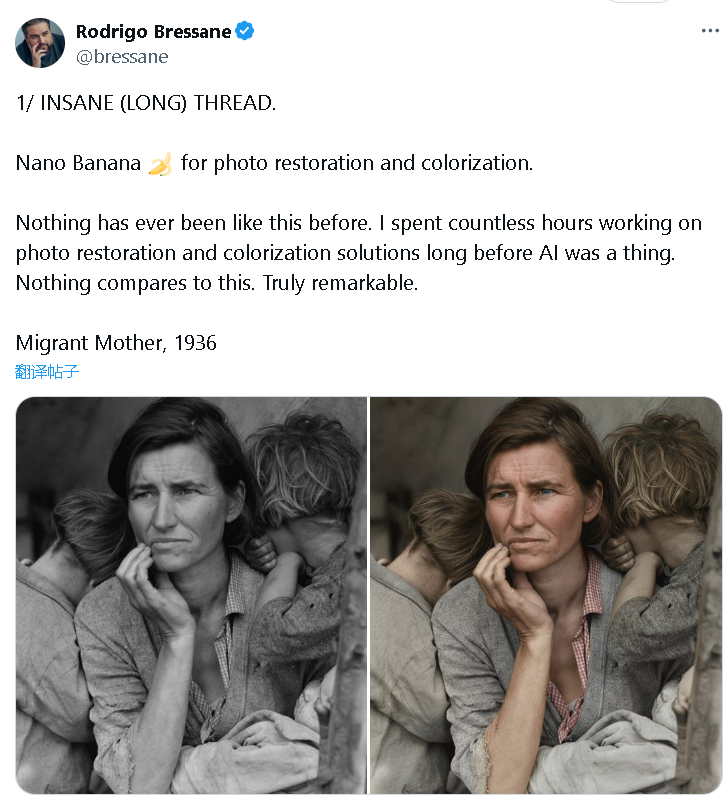Click the words 'Nano Banana' in the post
The height and width of the screenshot is (800, 726).
click(x=79, y=163)
